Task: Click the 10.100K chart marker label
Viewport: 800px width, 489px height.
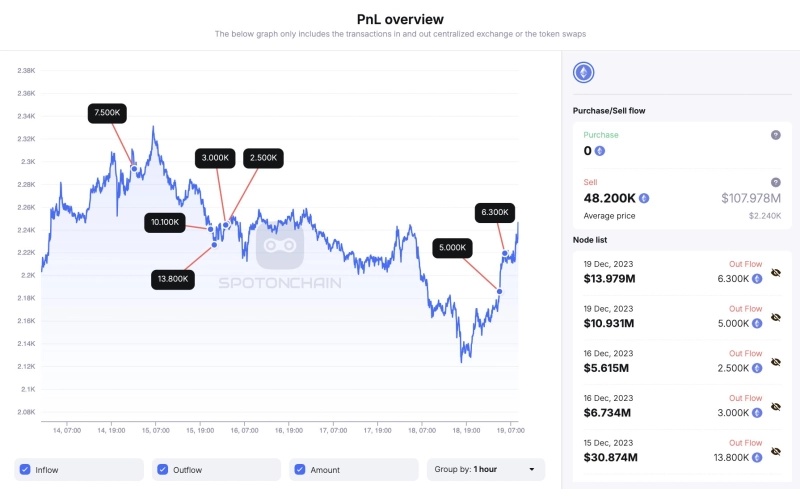Action: (165, 222)
